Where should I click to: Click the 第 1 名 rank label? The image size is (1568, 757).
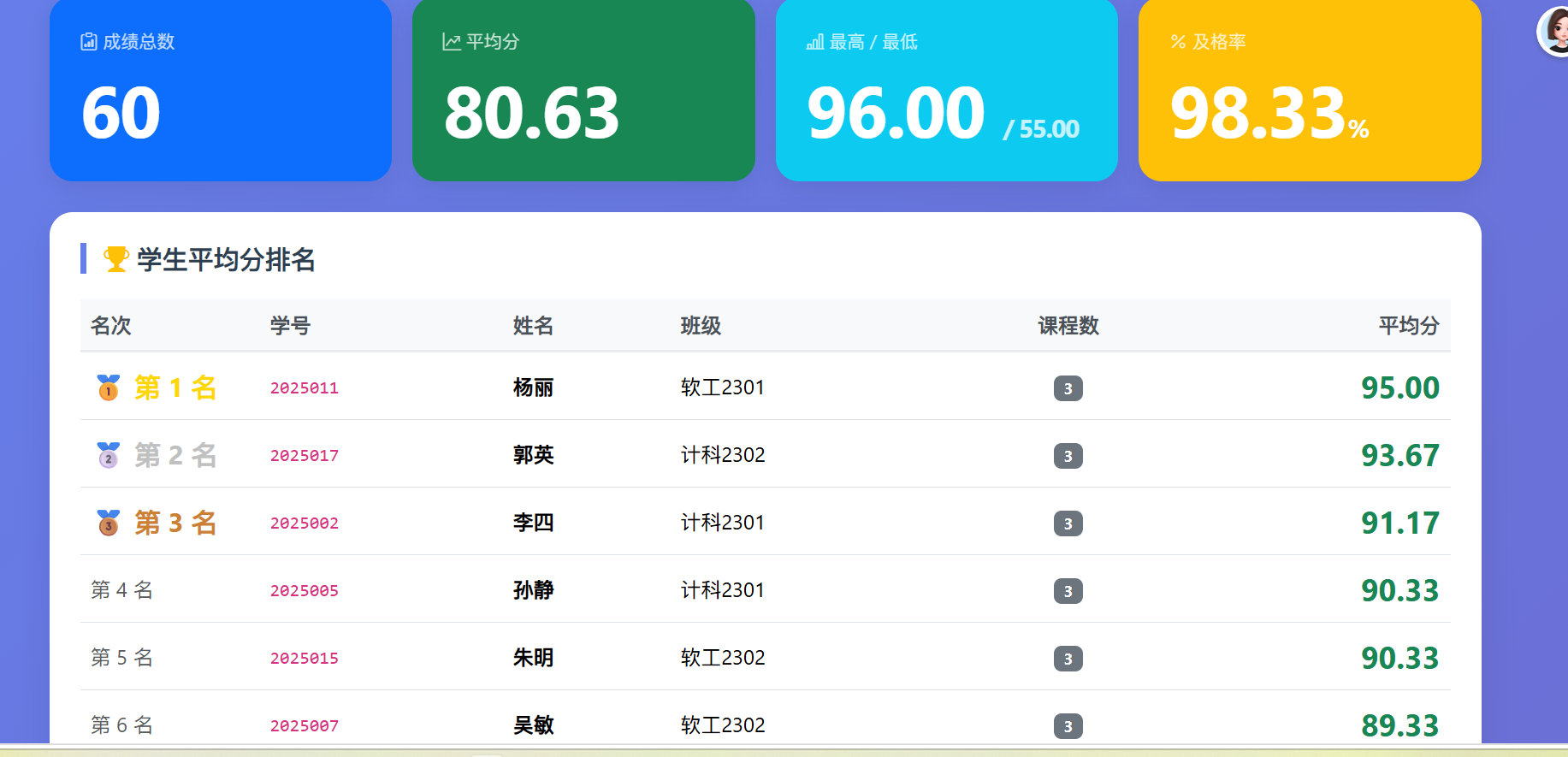click(175, 387)
